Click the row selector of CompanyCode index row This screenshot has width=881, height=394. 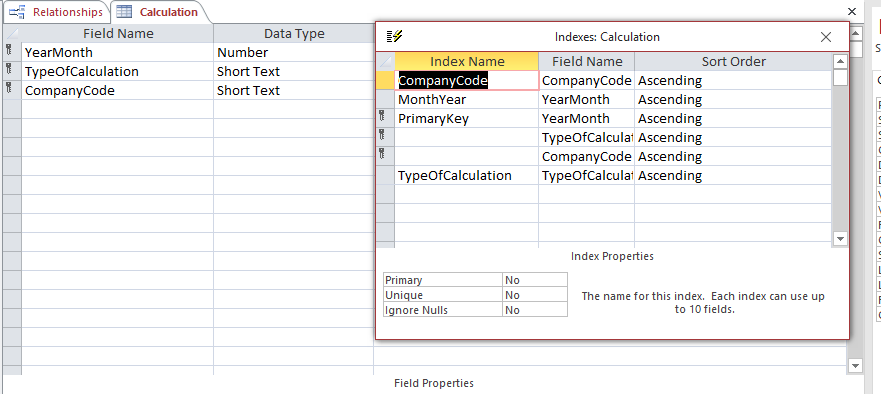(x=385, y=80)
